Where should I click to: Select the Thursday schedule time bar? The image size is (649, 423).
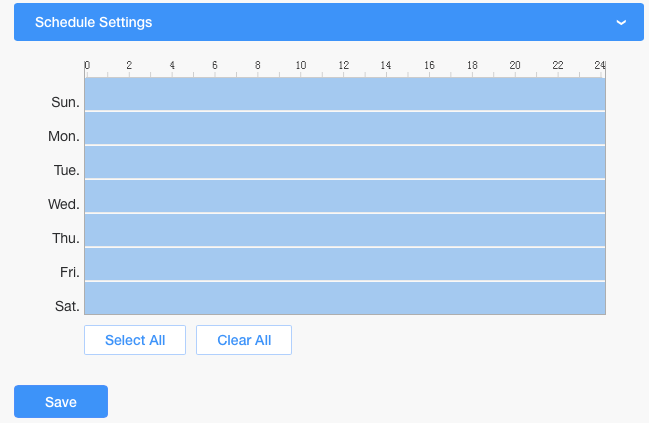[x=345, y=231]
